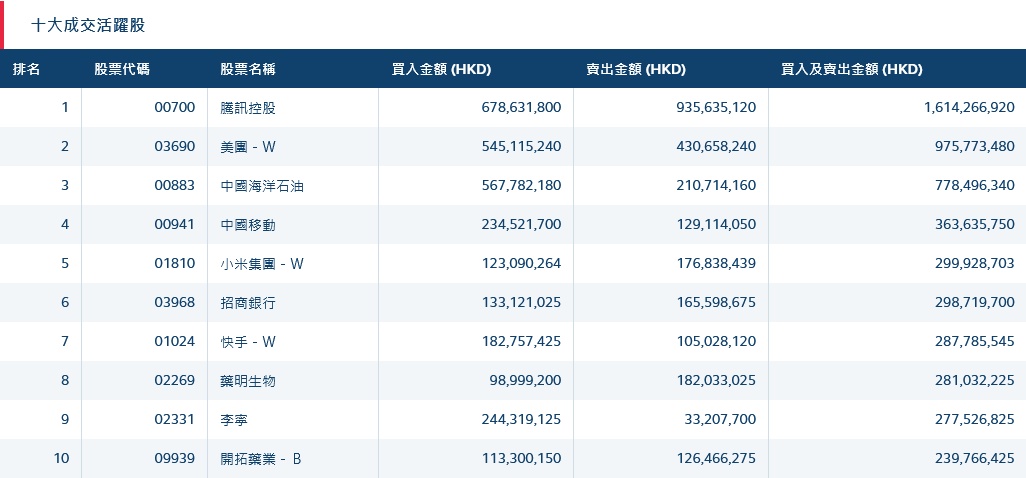
Task: Click sell amount 182,033,025
Action: click(x=716, y=381)
